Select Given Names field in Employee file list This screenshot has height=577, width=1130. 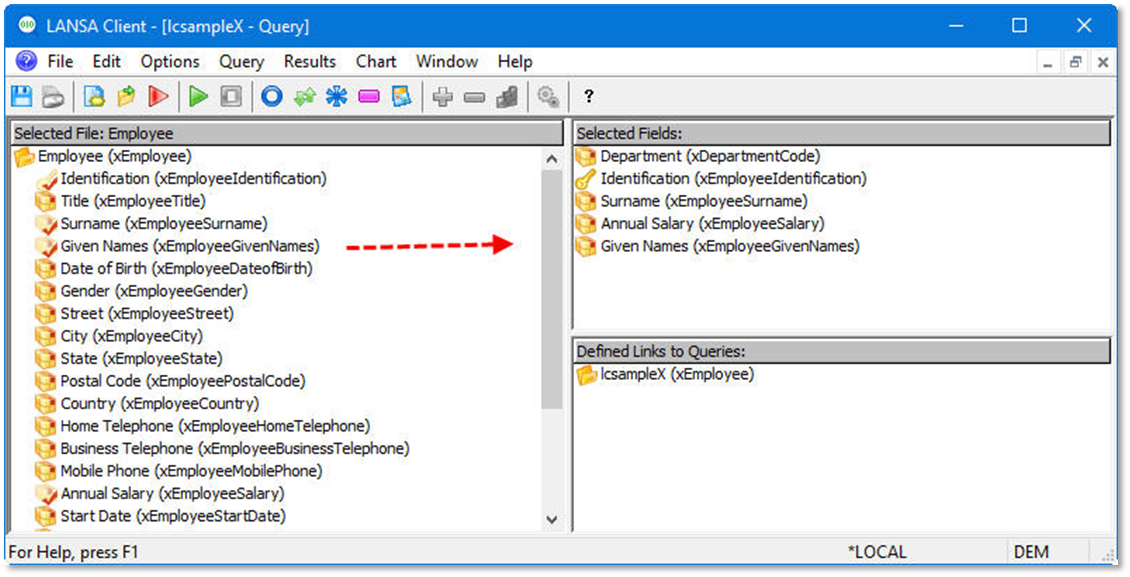pyautogui.click(x=177, y=246)
